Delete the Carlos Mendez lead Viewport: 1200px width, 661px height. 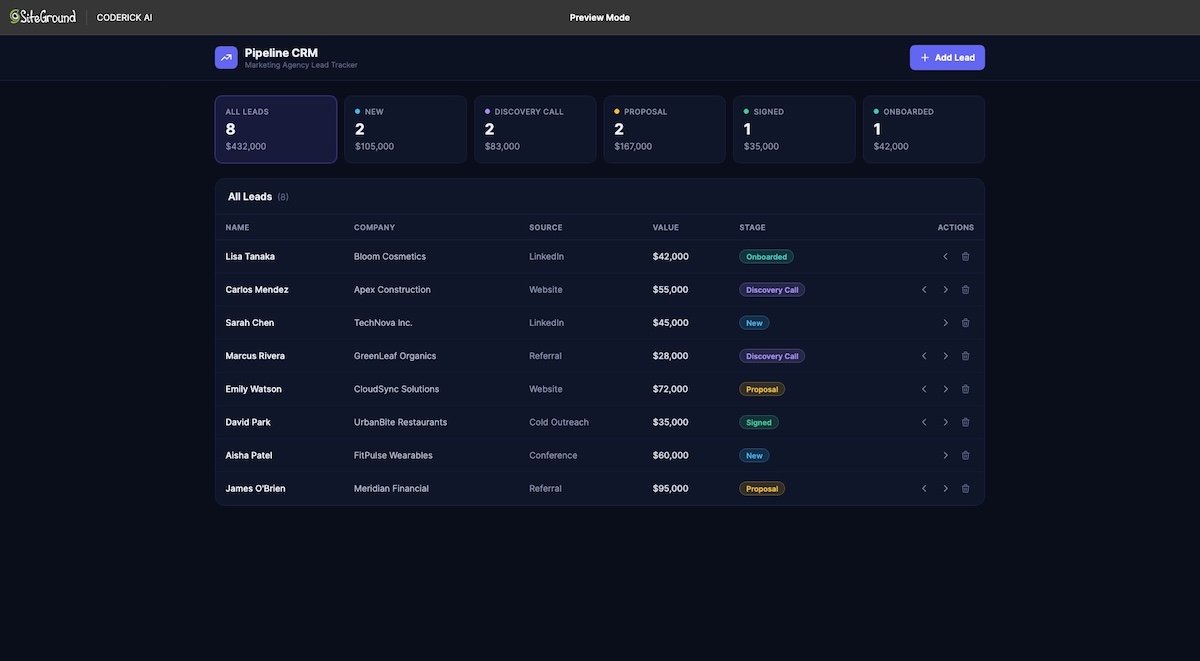pyautogui.click(x=965, y=290)
